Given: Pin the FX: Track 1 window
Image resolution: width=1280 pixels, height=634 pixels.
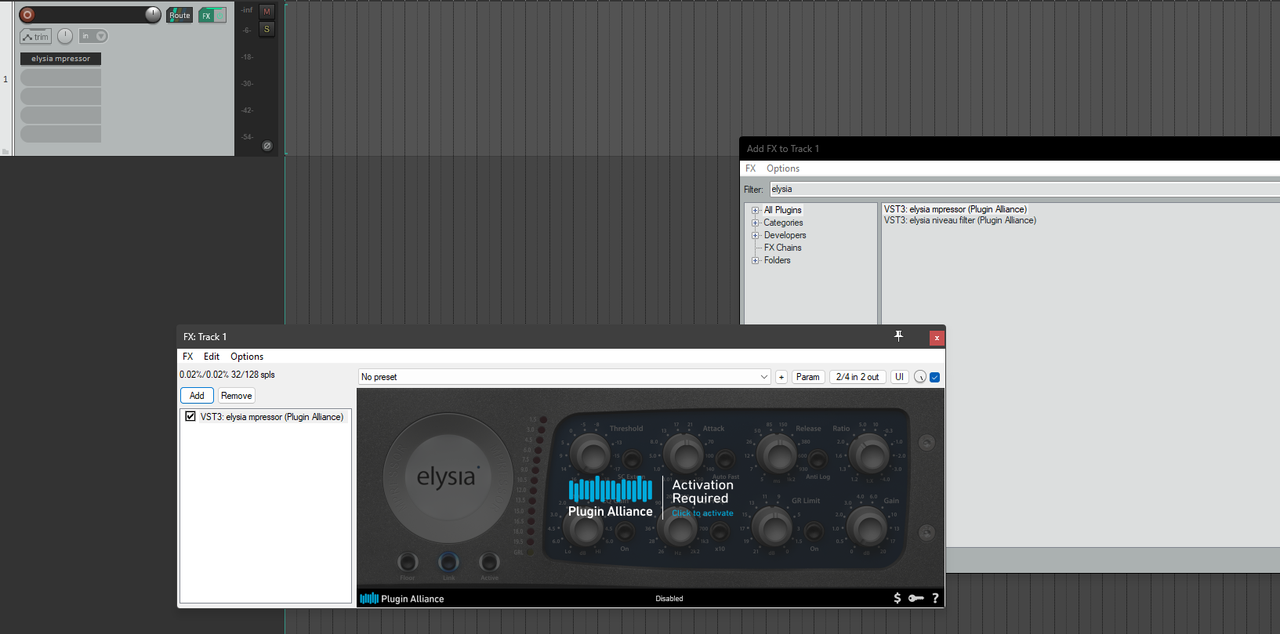Looking at the screenshot, I should point(898,337).
